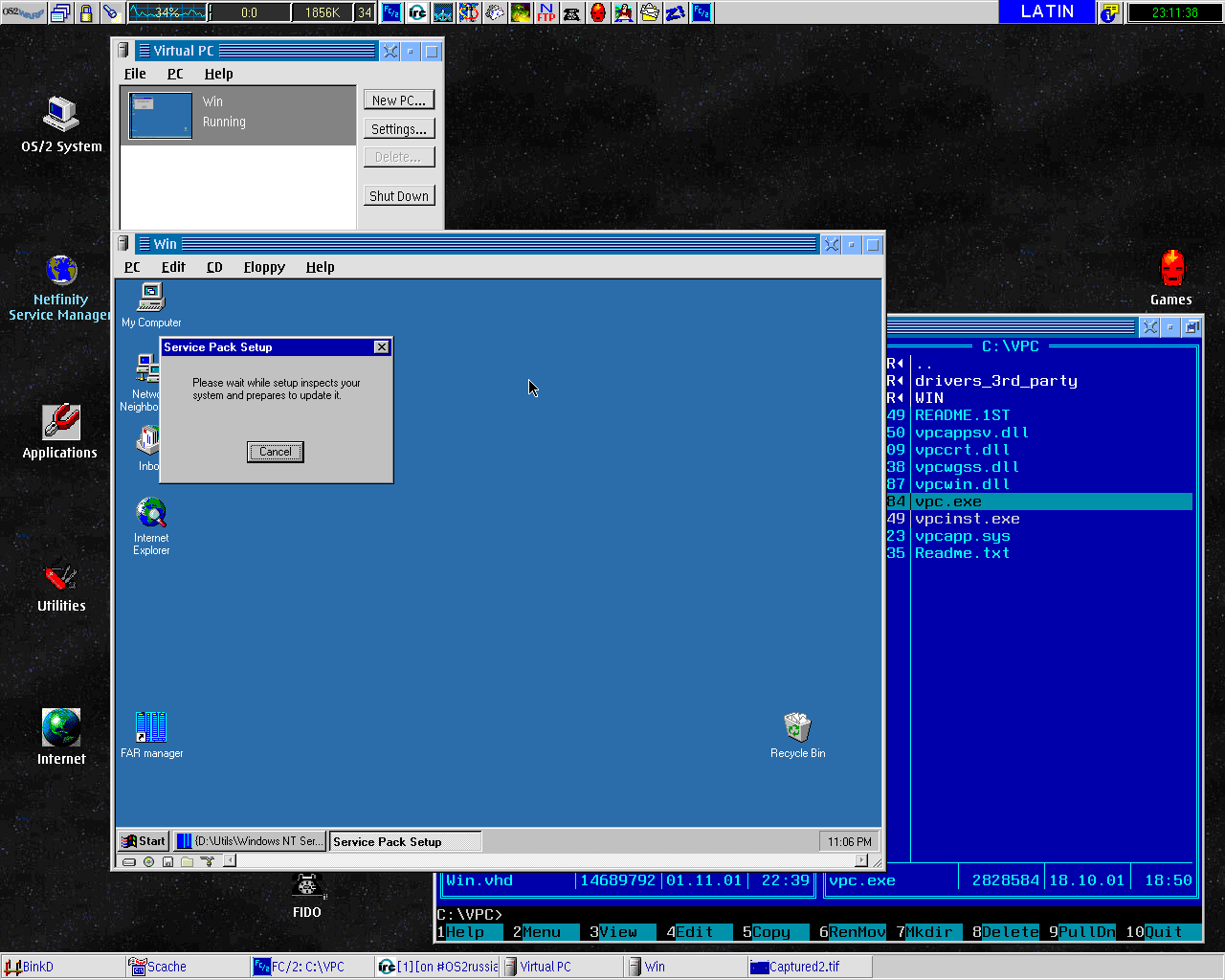Open CD menu in Win window
Screen dimensions: 1225x980
214,267
